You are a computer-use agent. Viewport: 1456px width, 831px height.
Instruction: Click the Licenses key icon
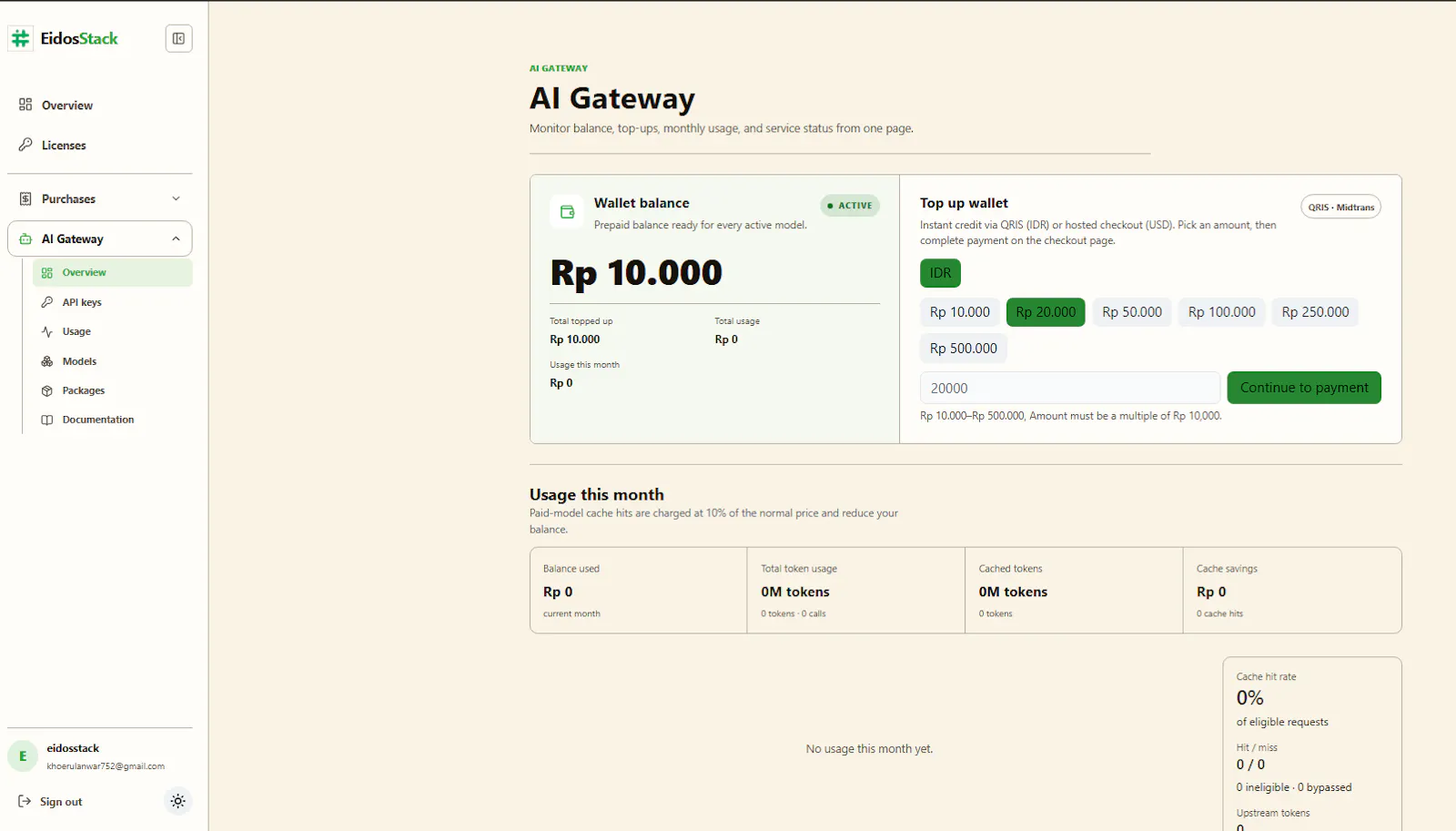[25, 145]
